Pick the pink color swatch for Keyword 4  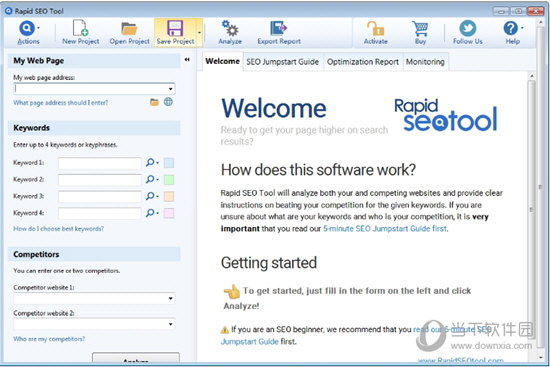(x=169, y=213)
